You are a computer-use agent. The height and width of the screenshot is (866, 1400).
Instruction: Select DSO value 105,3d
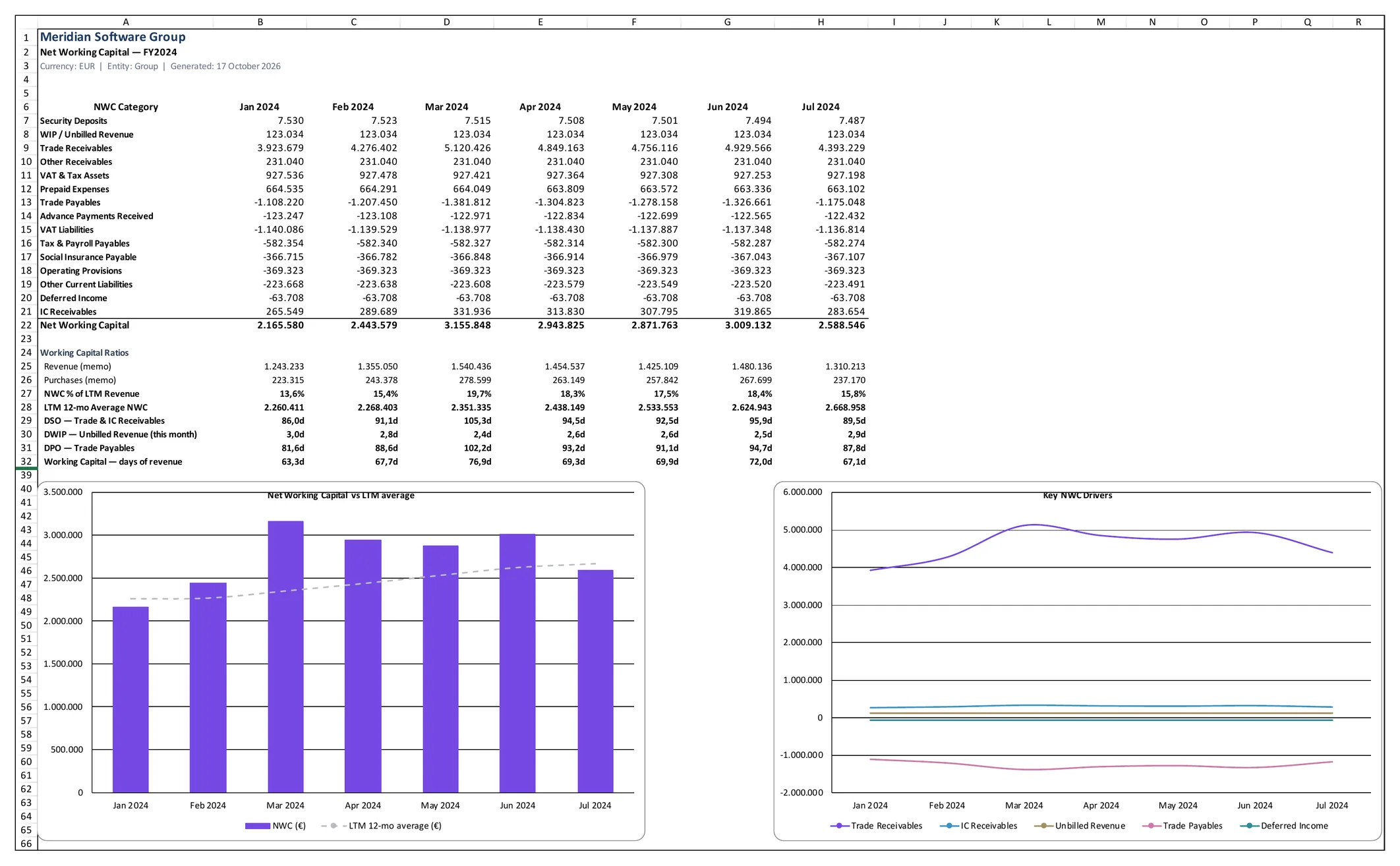(x=477, y=421)
